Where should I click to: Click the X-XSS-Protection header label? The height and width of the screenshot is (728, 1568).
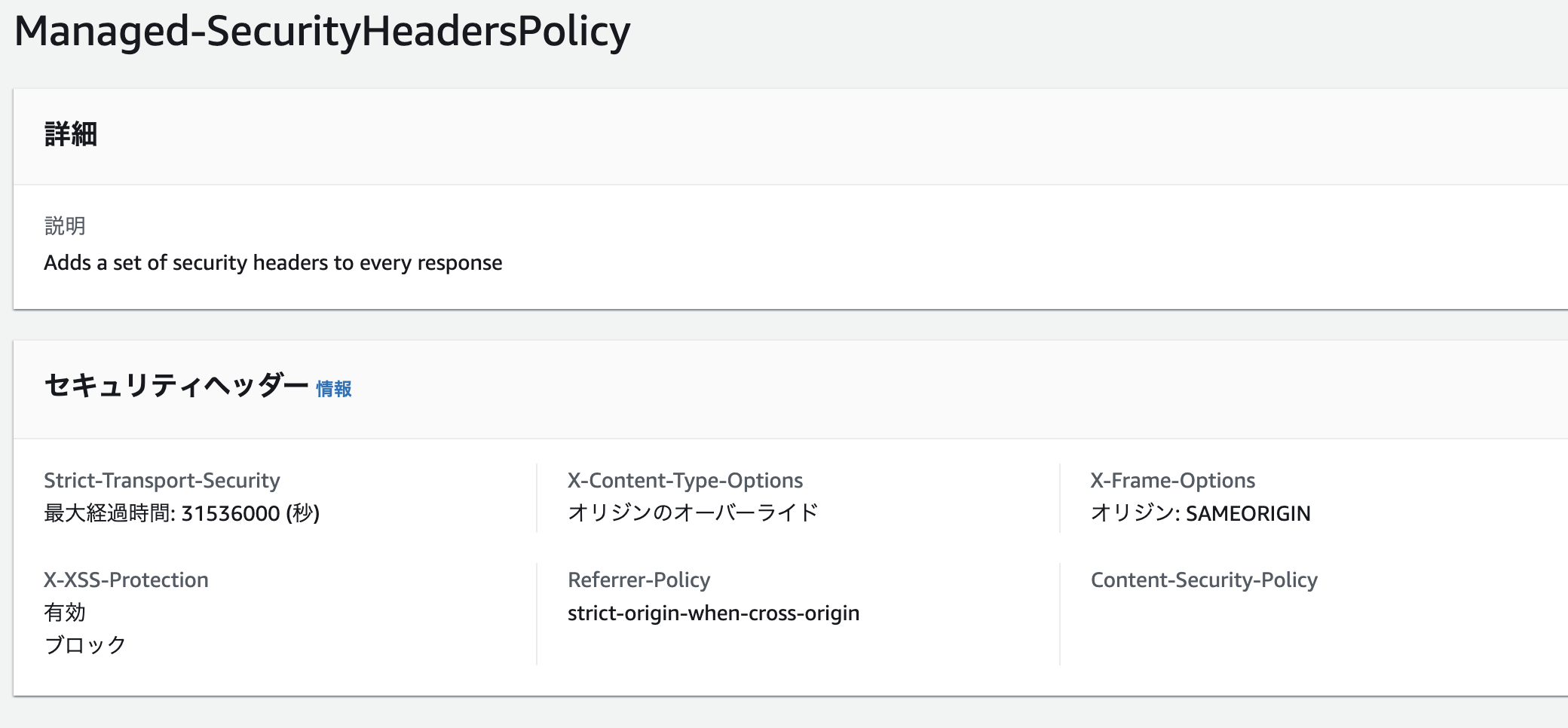tap(126, 580)
